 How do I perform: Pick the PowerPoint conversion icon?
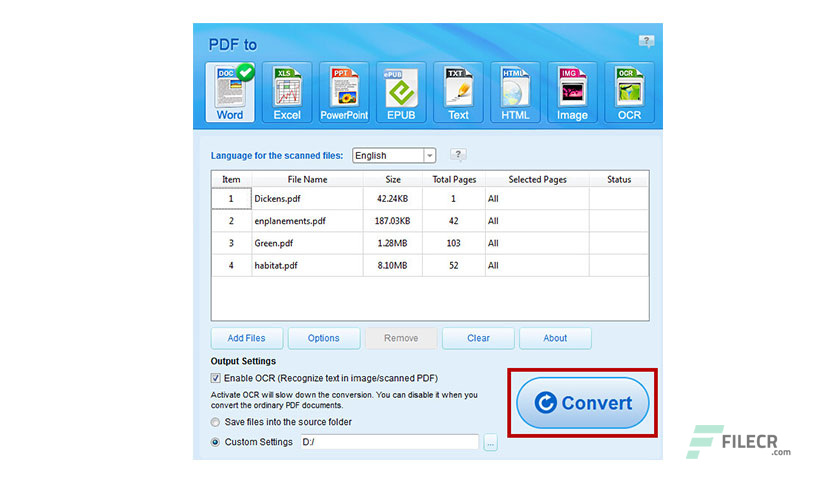coord(344,92)
